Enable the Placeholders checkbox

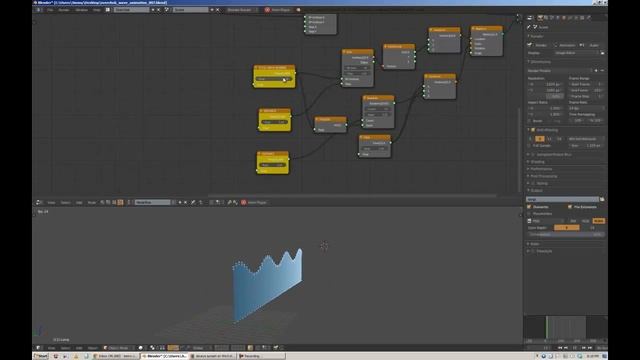pyautogui.click(x=529, y=213)
